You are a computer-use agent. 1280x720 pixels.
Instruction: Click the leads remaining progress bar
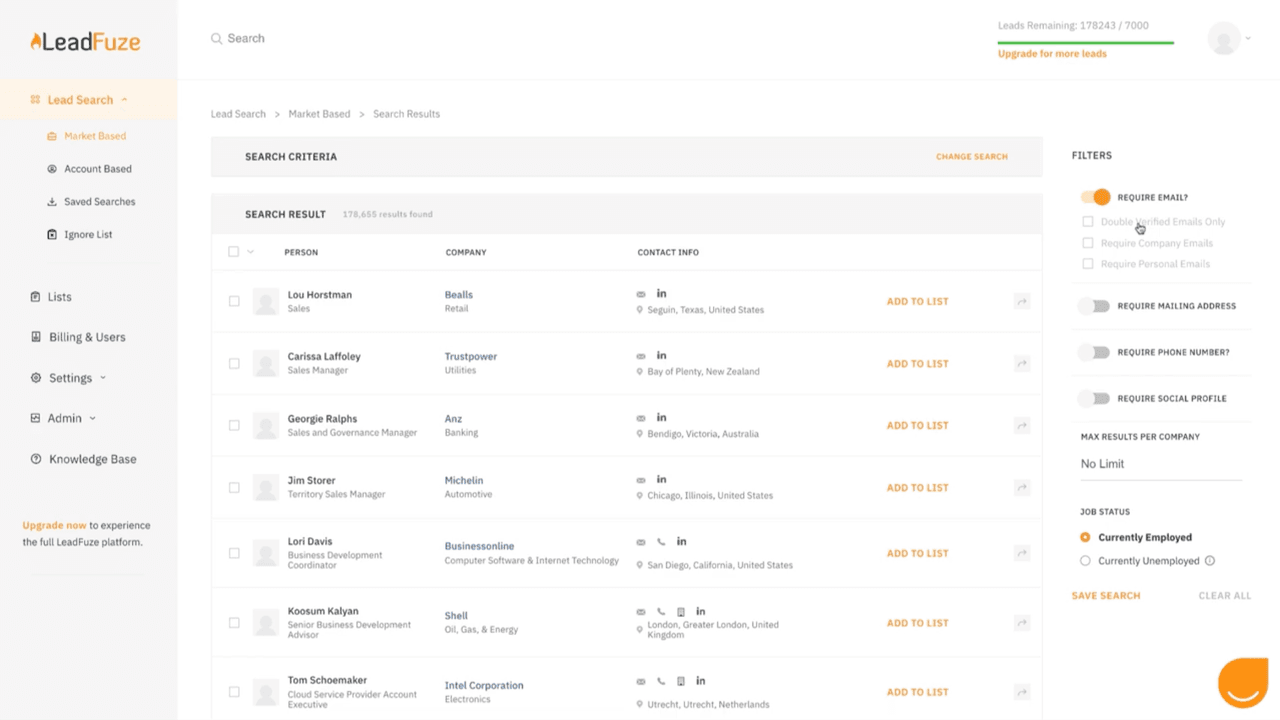point(1086,43)
